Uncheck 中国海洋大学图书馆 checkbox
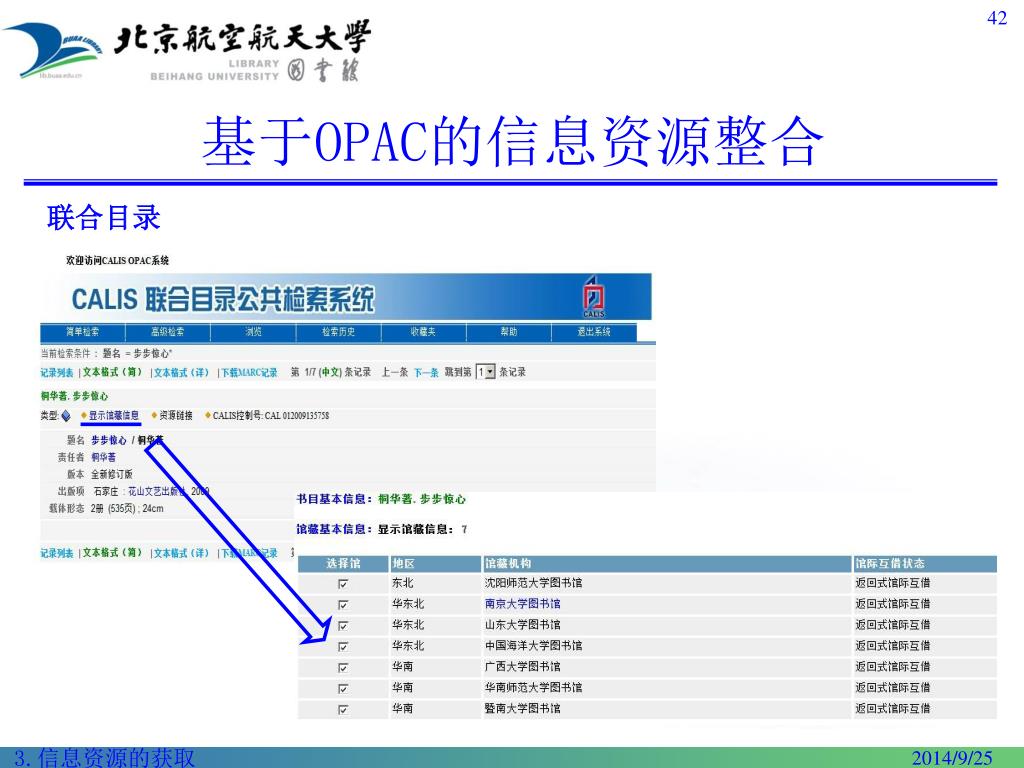Viewport: 1024px width, 768px height. (x=343, y=647)
